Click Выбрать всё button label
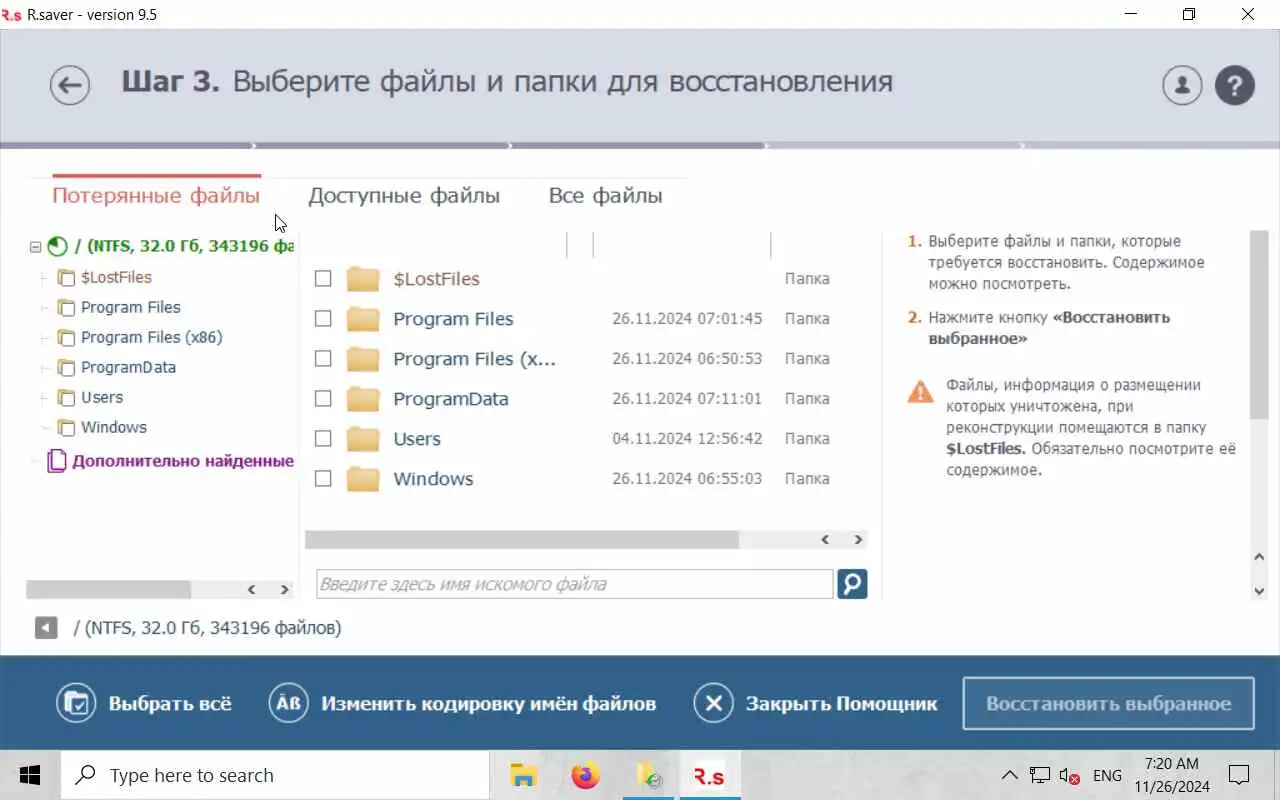 (x=170, y=704)
